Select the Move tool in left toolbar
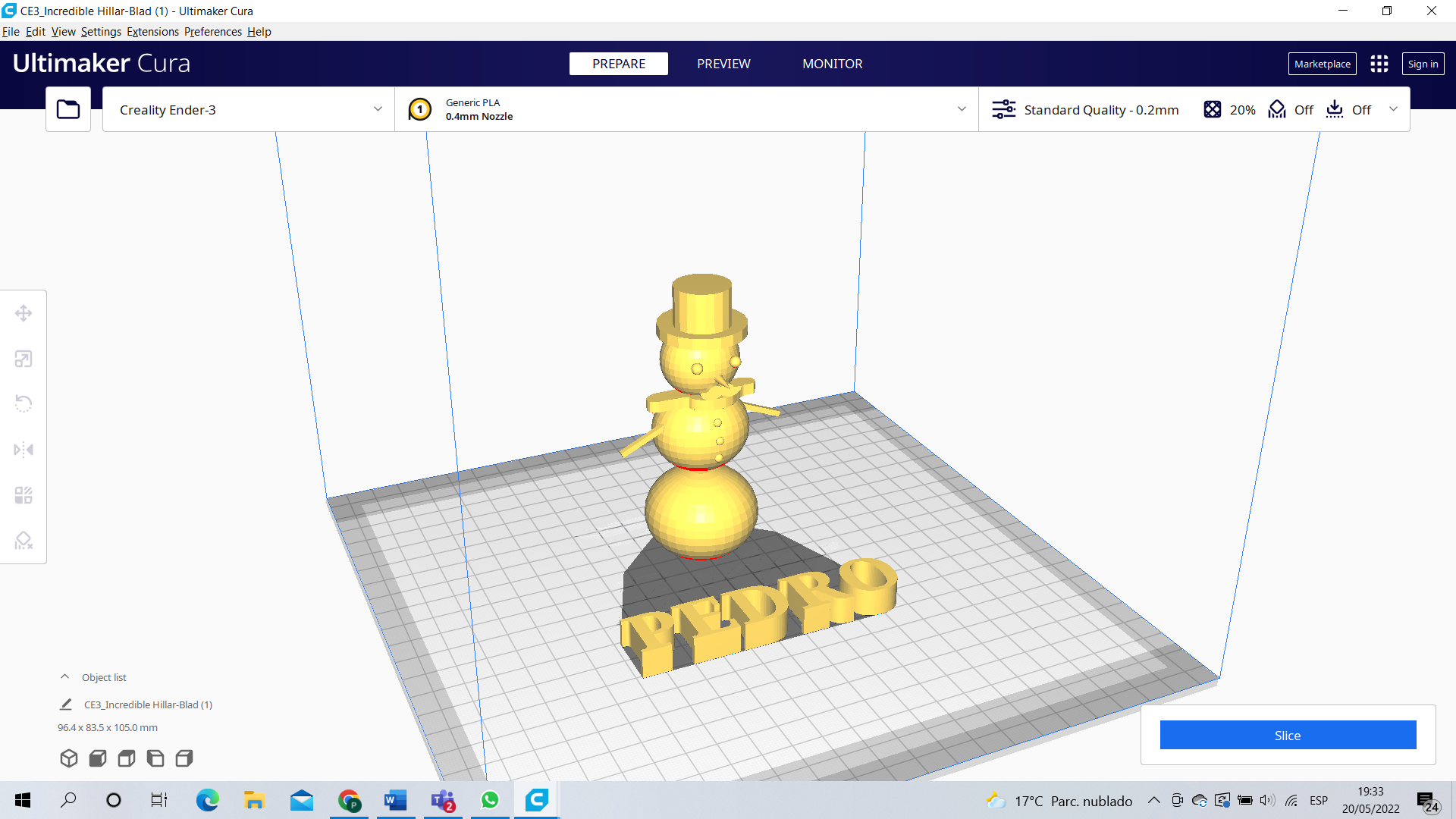 24,313
